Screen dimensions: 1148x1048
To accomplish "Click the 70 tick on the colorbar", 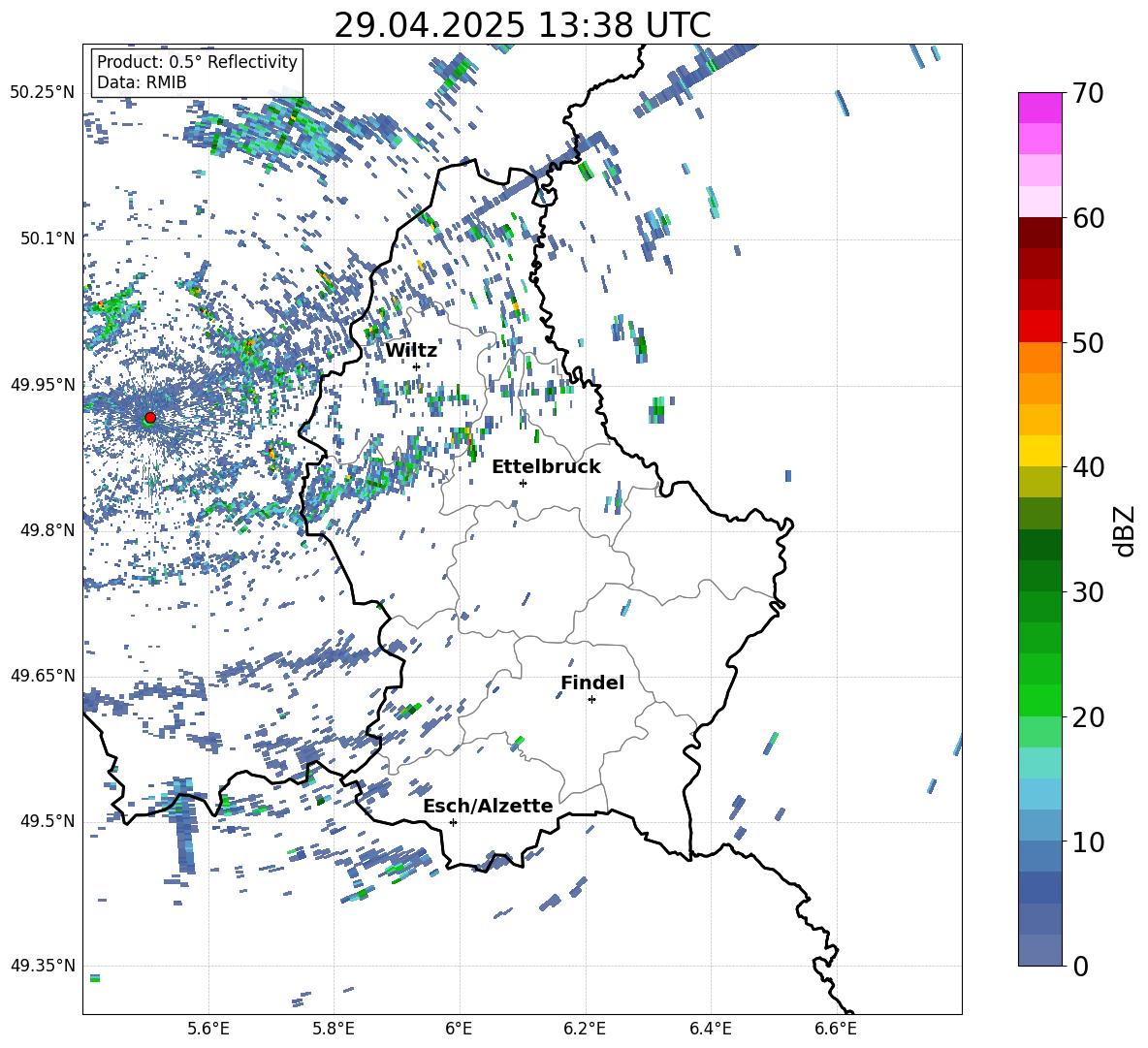I will click(1088, 93).
